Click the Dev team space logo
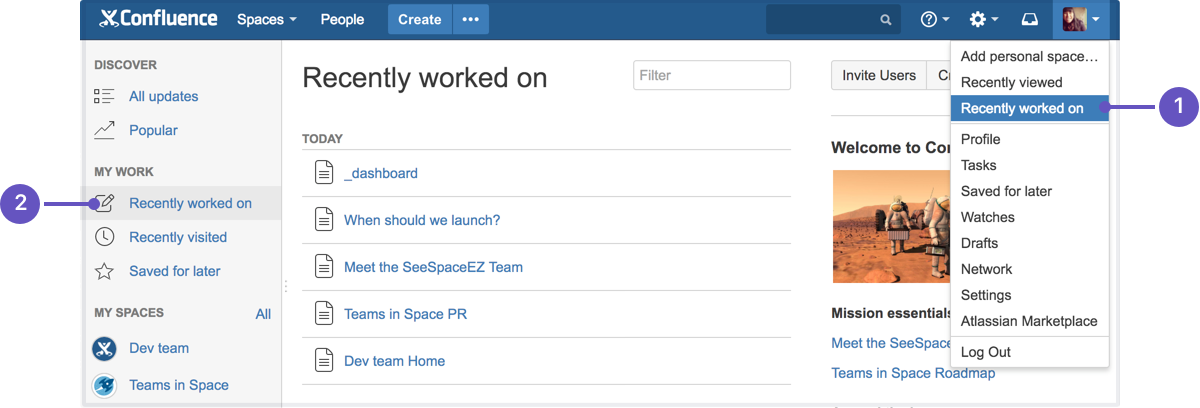 click(104, 348)
